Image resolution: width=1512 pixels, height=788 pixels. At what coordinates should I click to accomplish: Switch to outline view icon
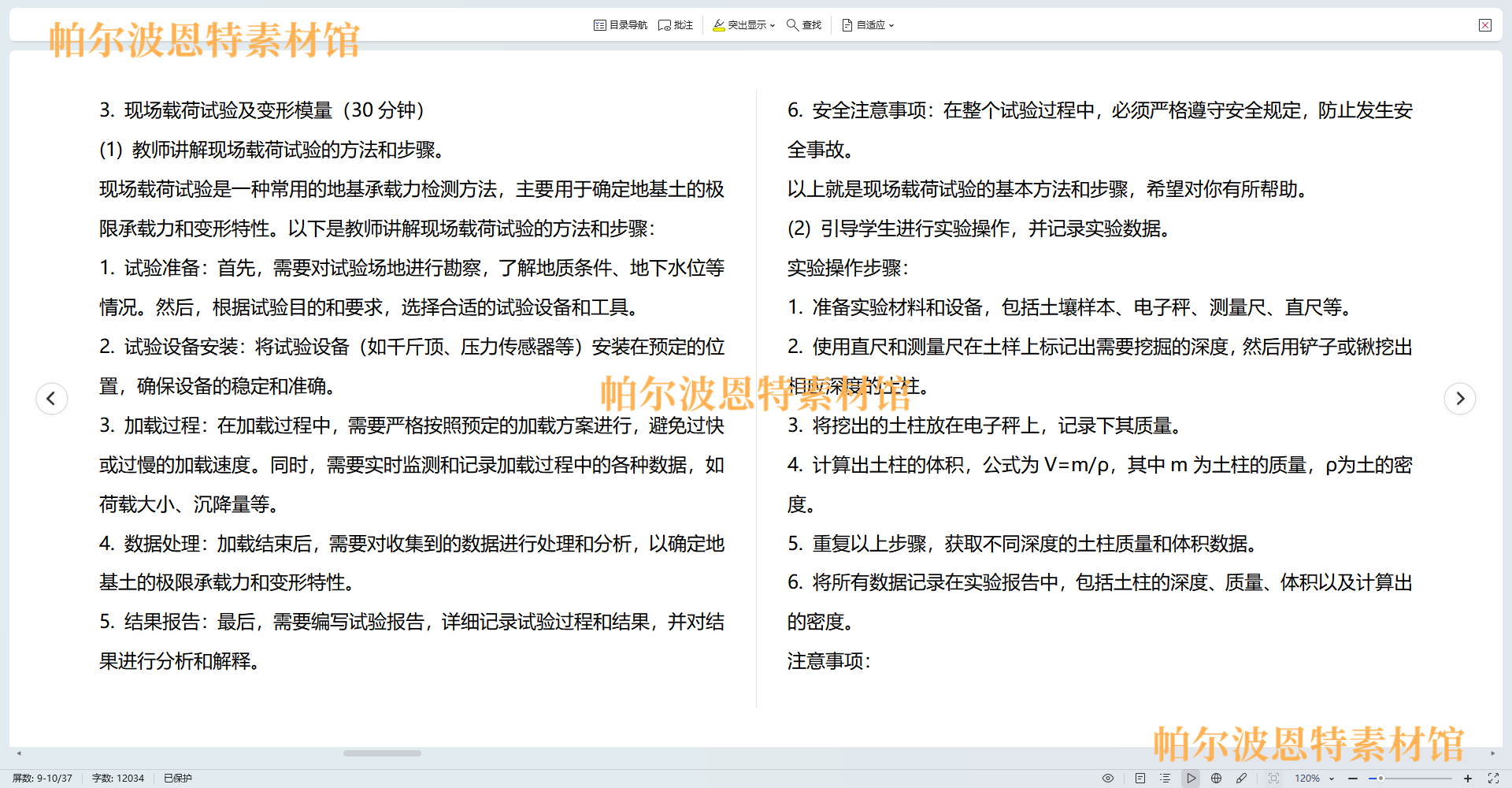pos(1165,778)
